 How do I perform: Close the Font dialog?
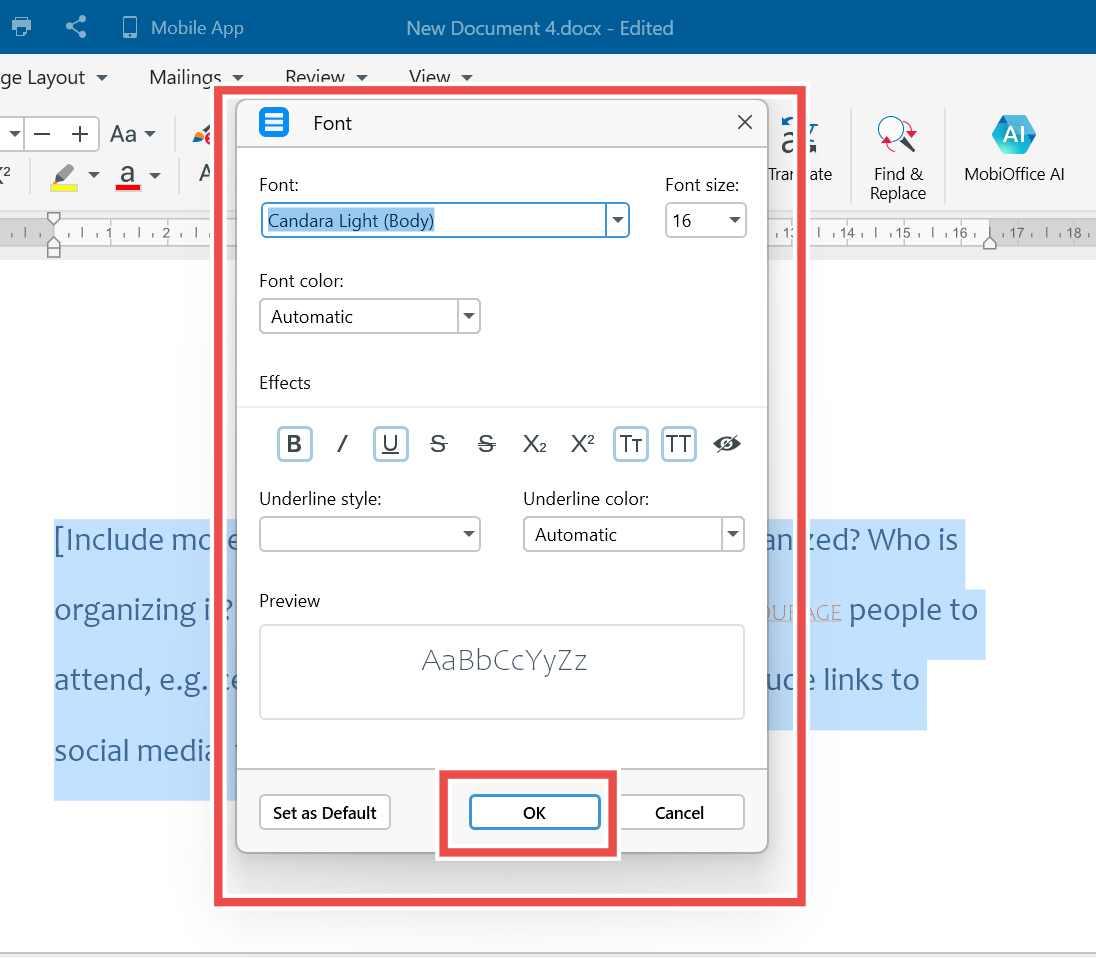click(x=744, y=122)
